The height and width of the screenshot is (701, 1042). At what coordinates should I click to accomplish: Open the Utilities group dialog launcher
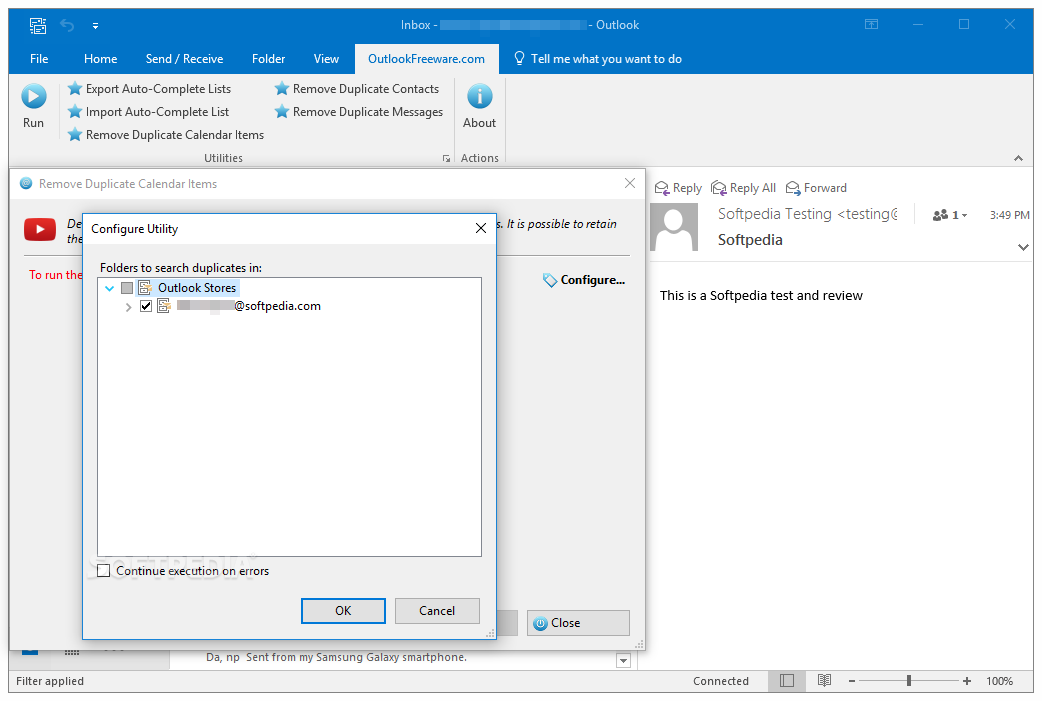(446, 158)
